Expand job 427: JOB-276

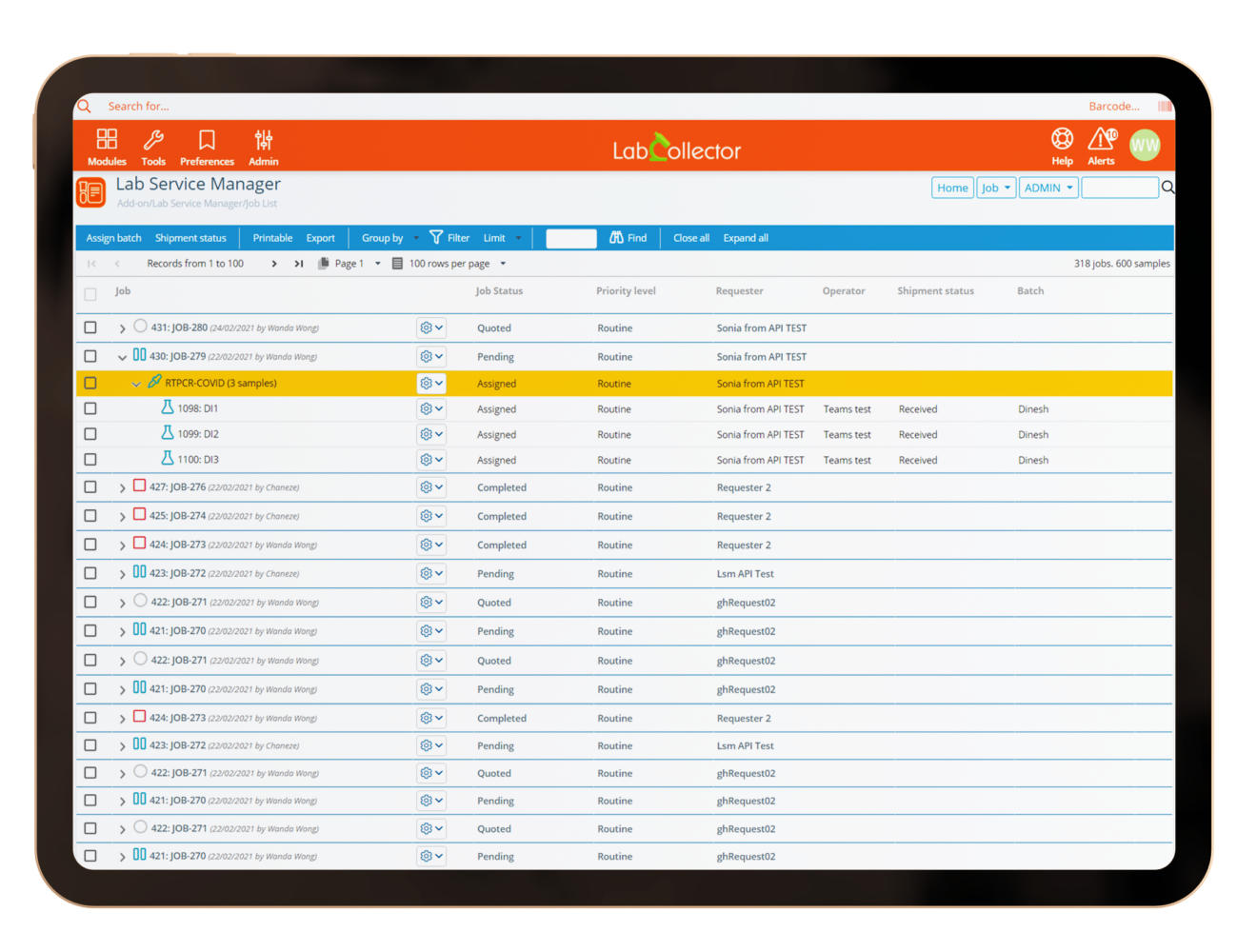[122, 487]
